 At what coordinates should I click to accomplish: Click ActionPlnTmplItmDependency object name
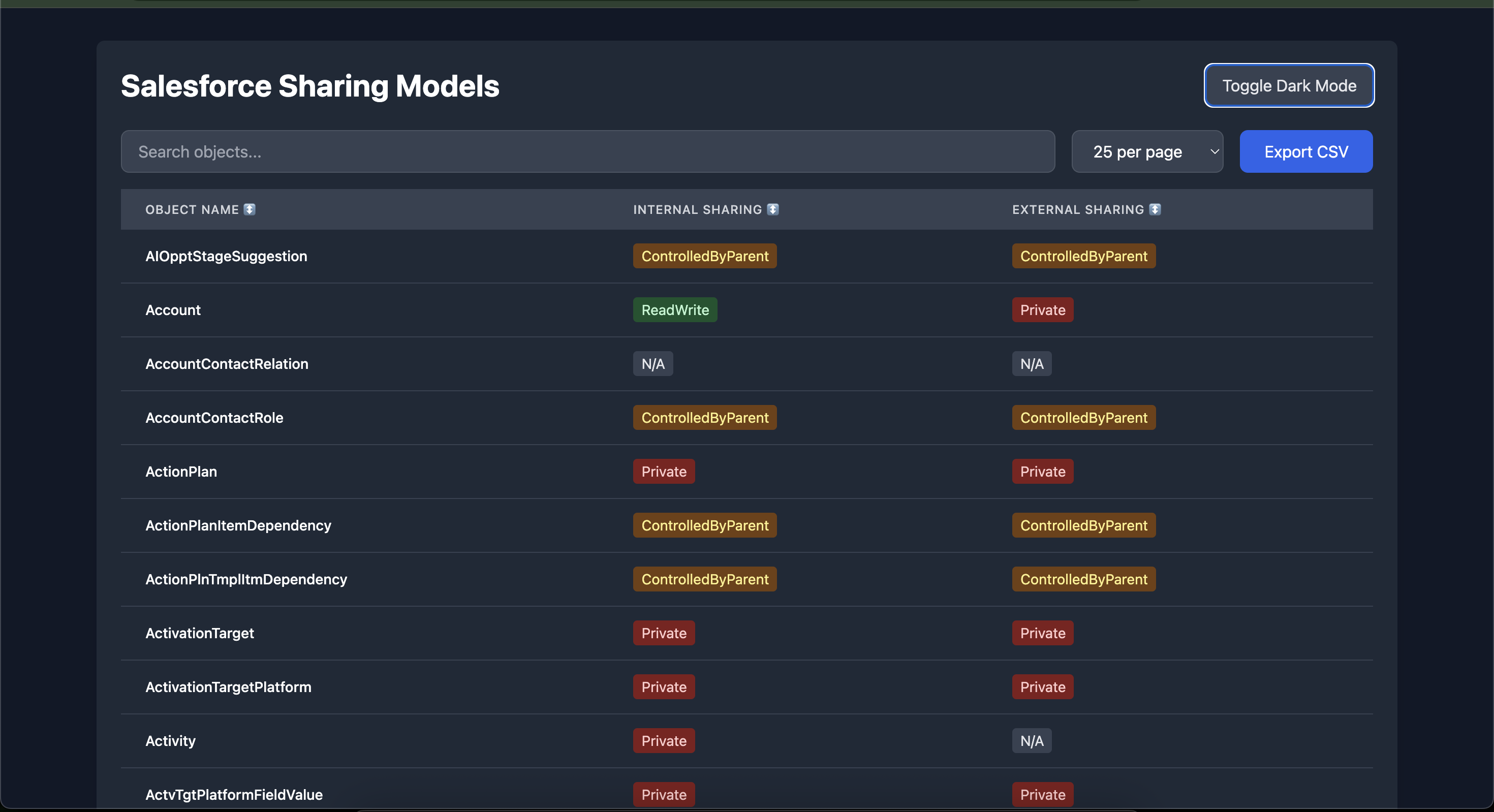(x=246, y=579)
